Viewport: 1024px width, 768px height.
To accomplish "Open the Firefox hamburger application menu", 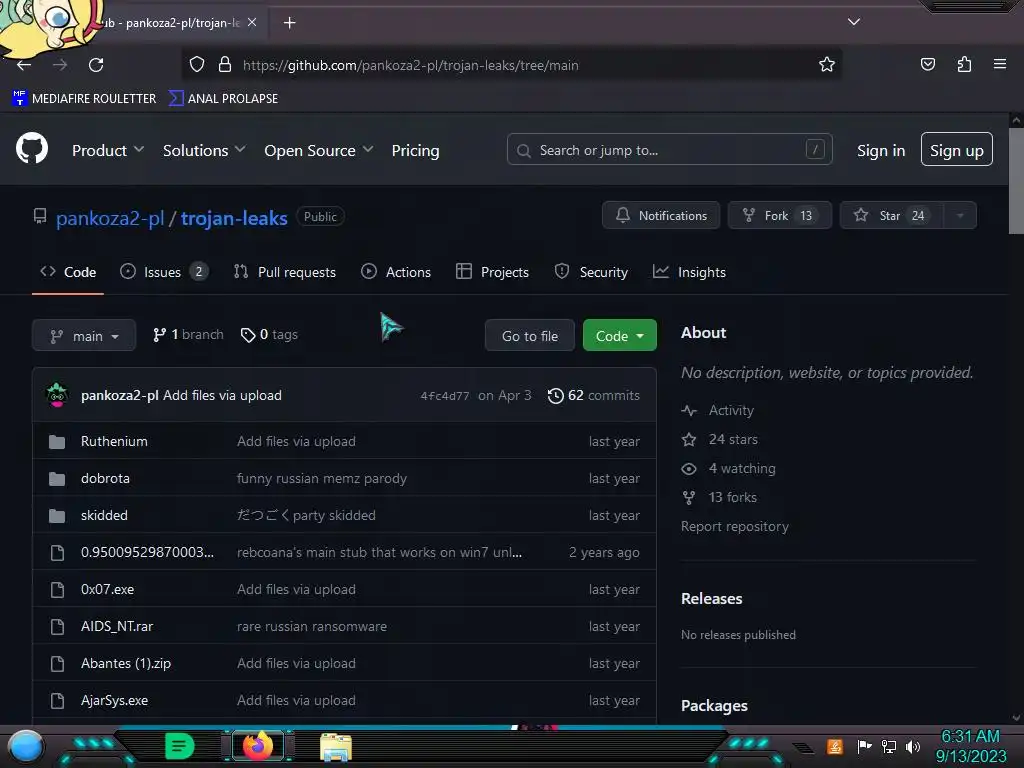I will click(x=999, y=64).
